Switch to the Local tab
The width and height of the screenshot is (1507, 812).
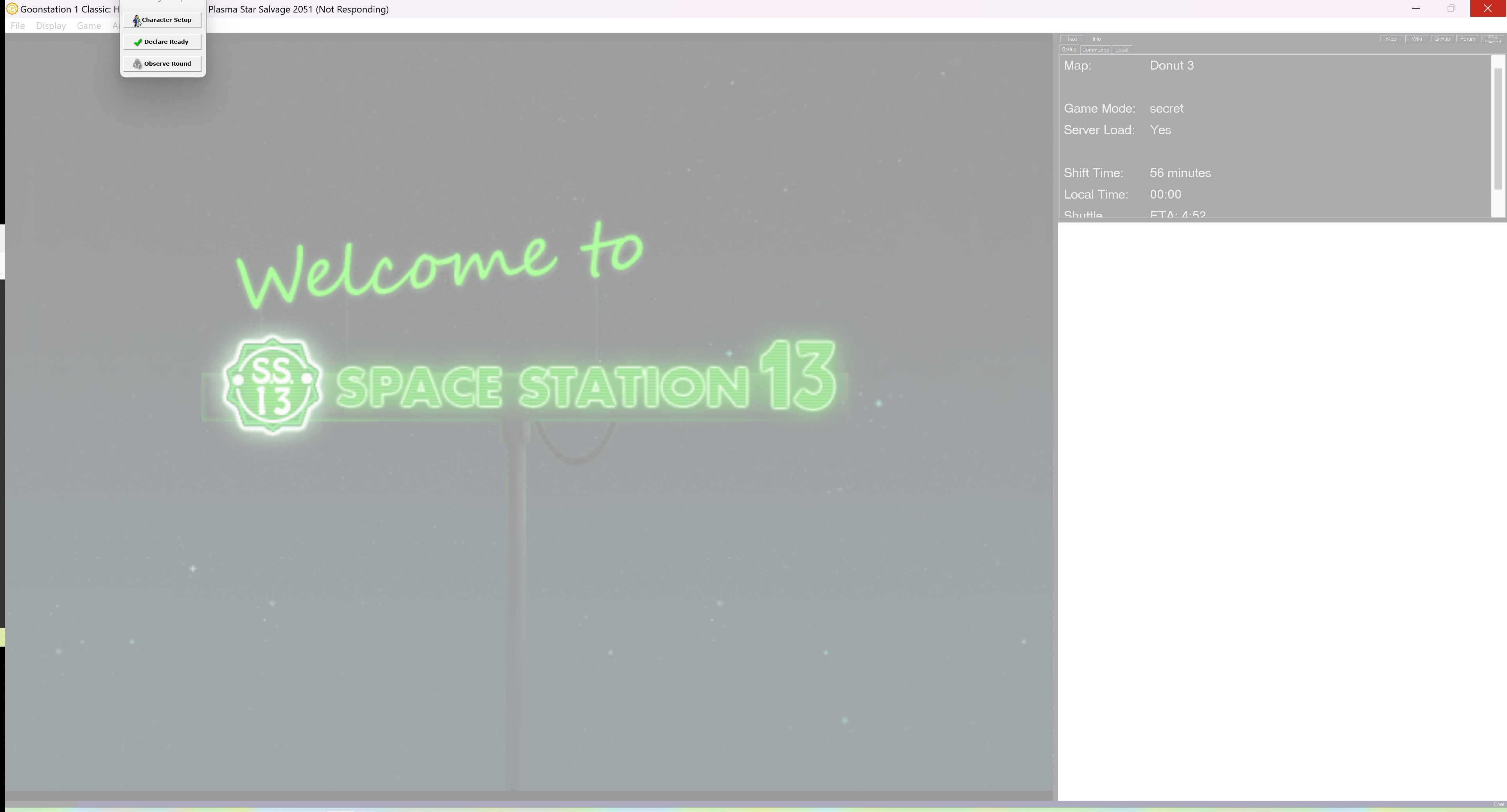(1121, 50)
